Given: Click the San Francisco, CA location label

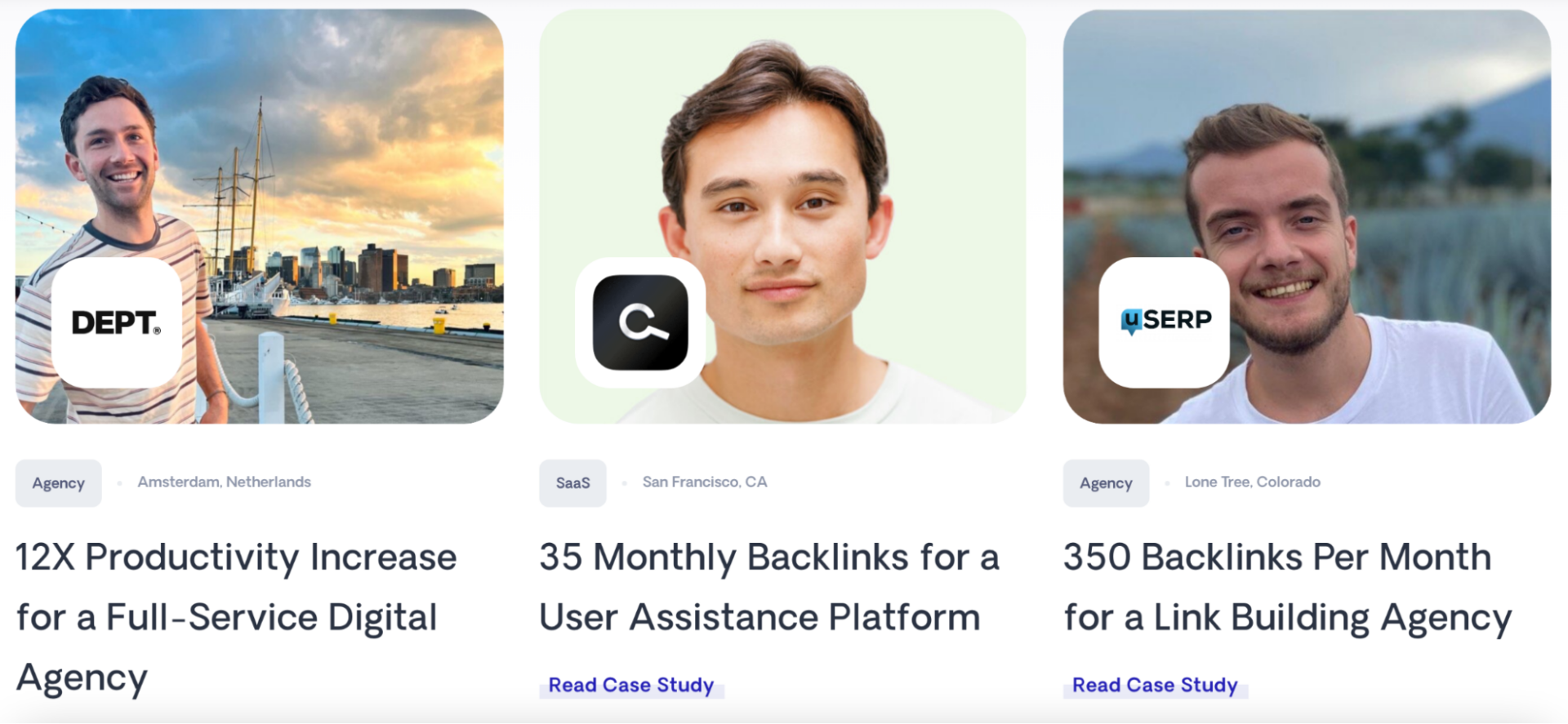Looking at the screenshot, I should coord(705,482).
